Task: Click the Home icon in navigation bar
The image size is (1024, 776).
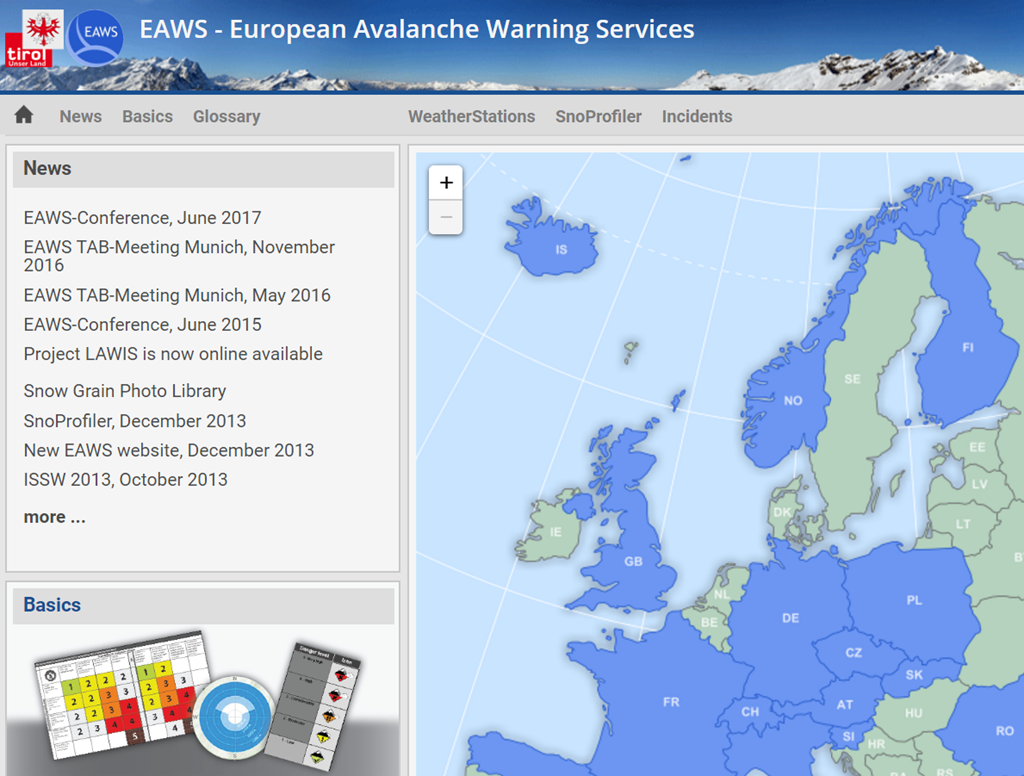Action: 24,115
